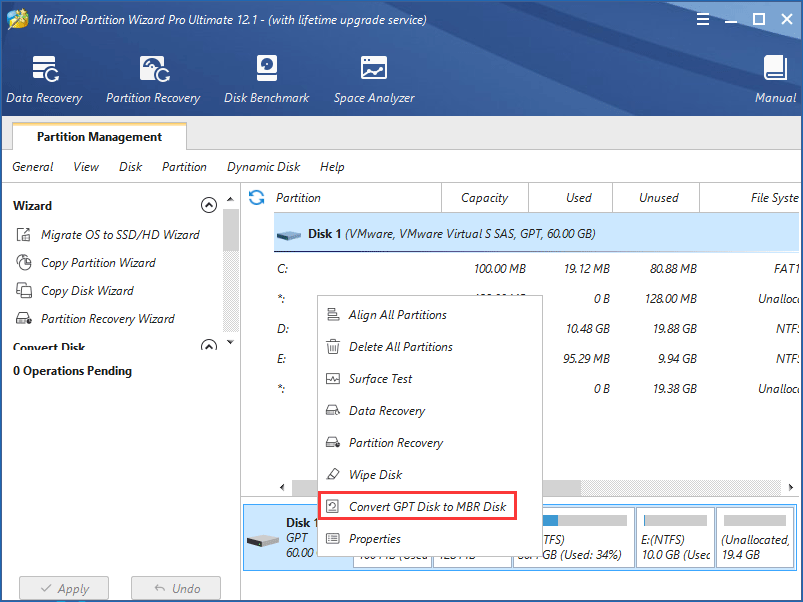Select Wipe Disk from context menu
The width and height of the screenshot is (803, 602).
(375, 475)
